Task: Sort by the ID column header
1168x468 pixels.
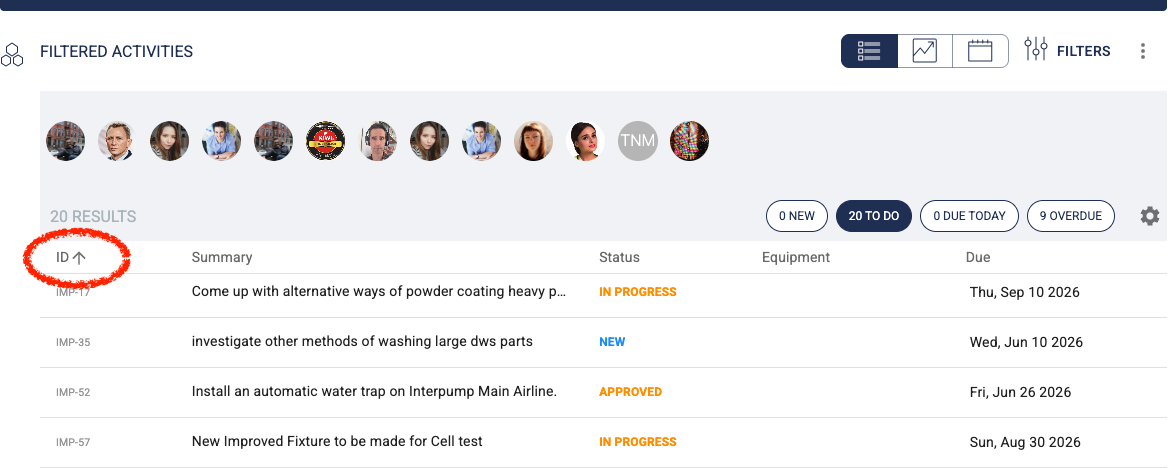Action: (72, 257)
